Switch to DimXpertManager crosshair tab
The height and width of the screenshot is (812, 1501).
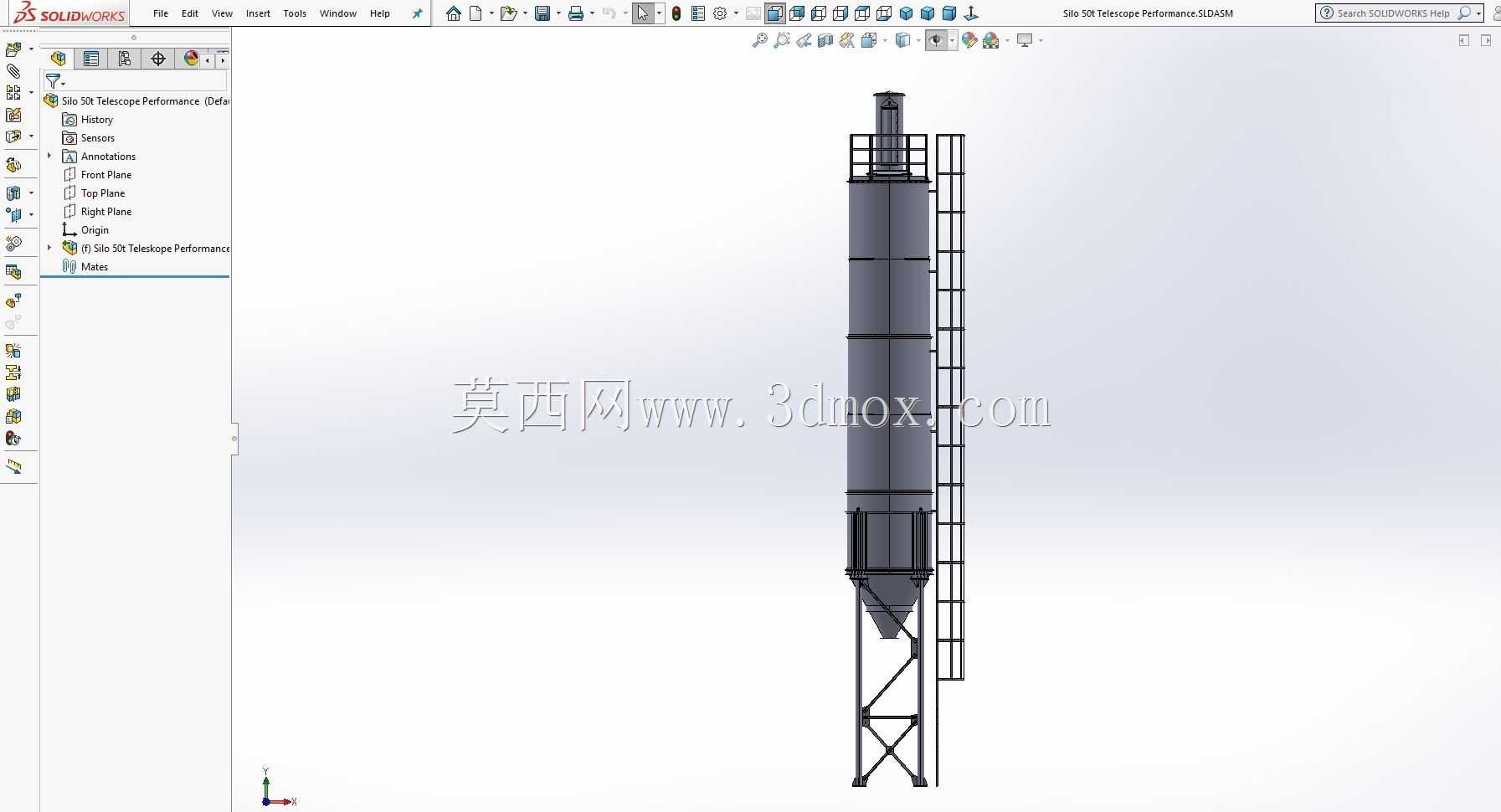pyautogui.click(x=157, y=59)
